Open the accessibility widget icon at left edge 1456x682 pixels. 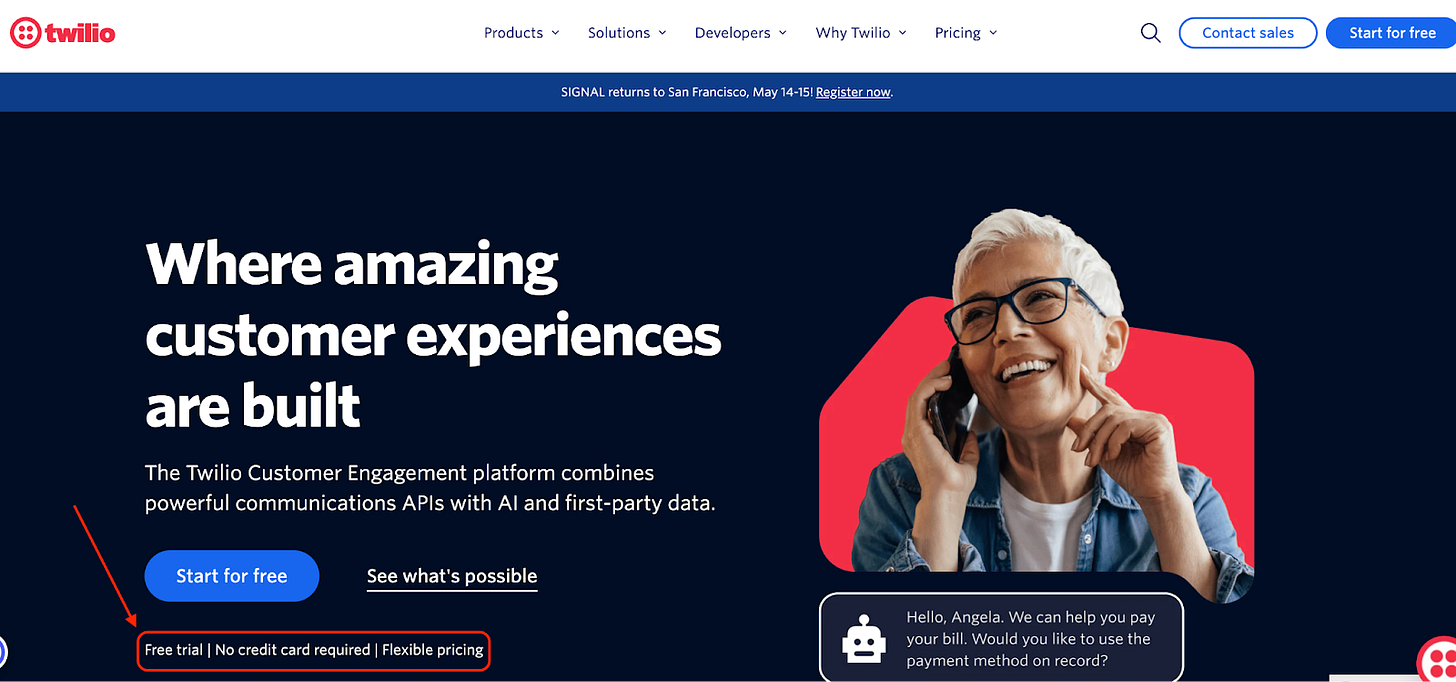pyautogui.click(x=3, y=652)
